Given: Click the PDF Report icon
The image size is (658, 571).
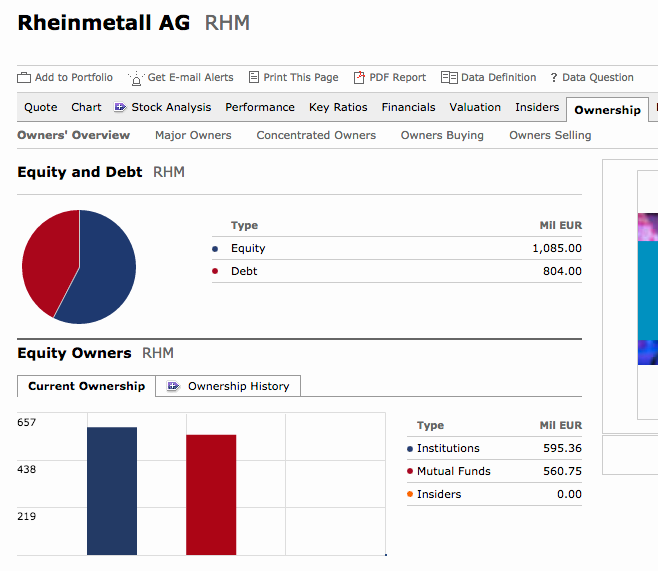Looking at the screenshot, I should click(x=359, y=77).
